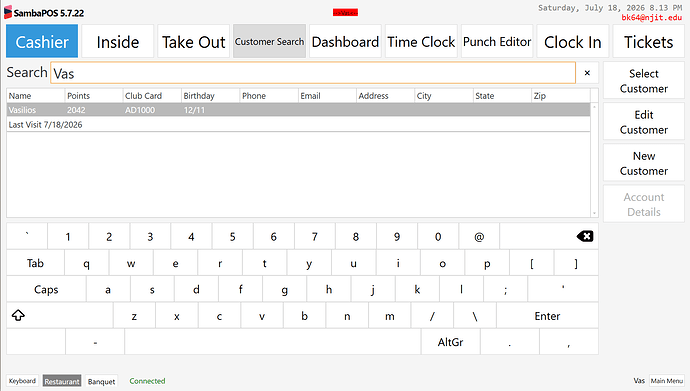Tap the Tab key on keyboard
The height and width of the screenshot is (391, 690).
click(x=35, y=263)
